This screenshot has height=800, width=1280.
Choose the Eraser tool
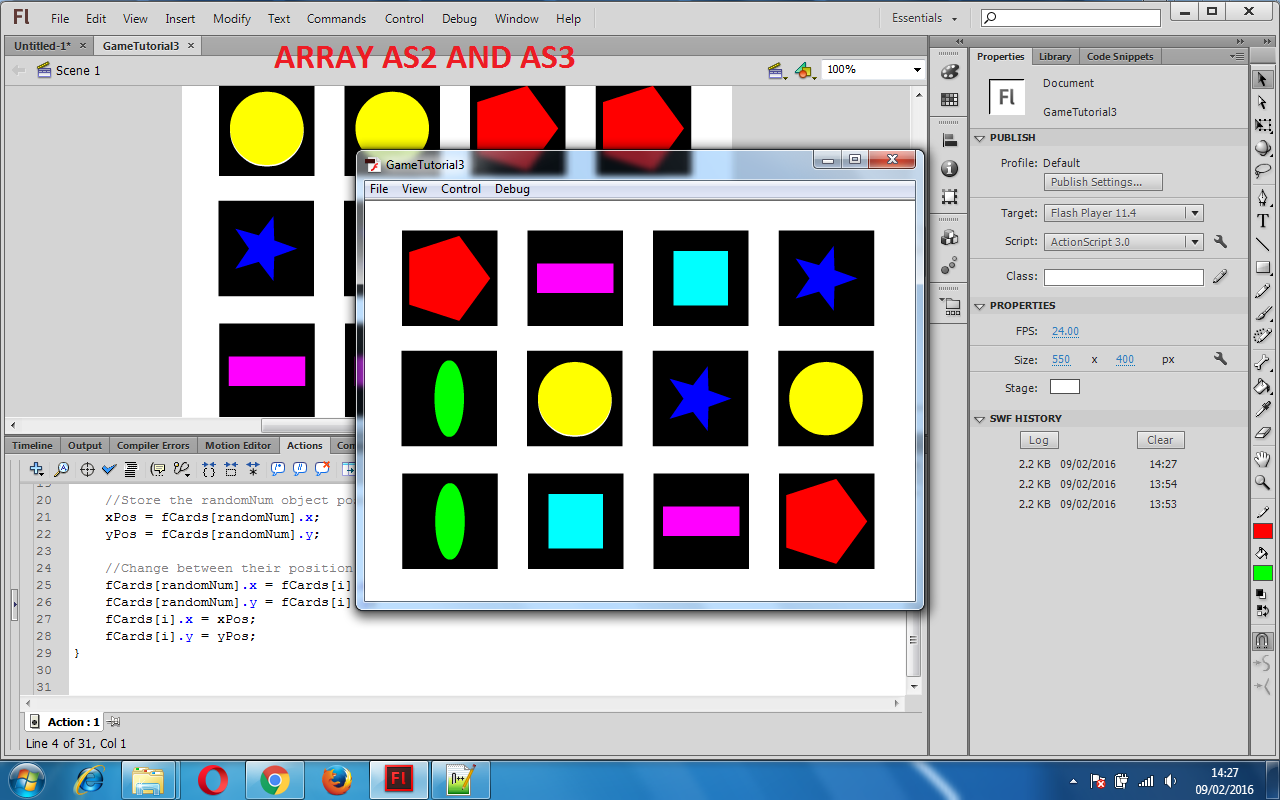click(1262, 432)
